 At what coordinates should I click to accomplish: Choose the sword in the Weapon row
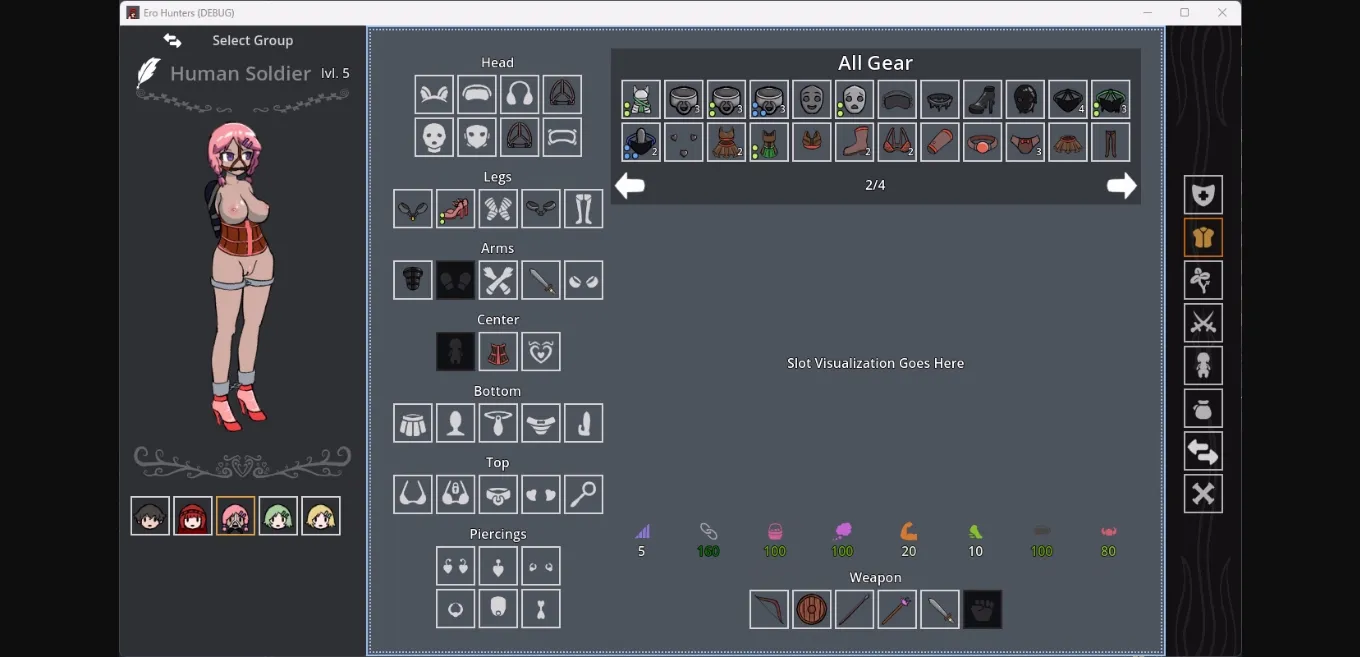coord(940,609)
